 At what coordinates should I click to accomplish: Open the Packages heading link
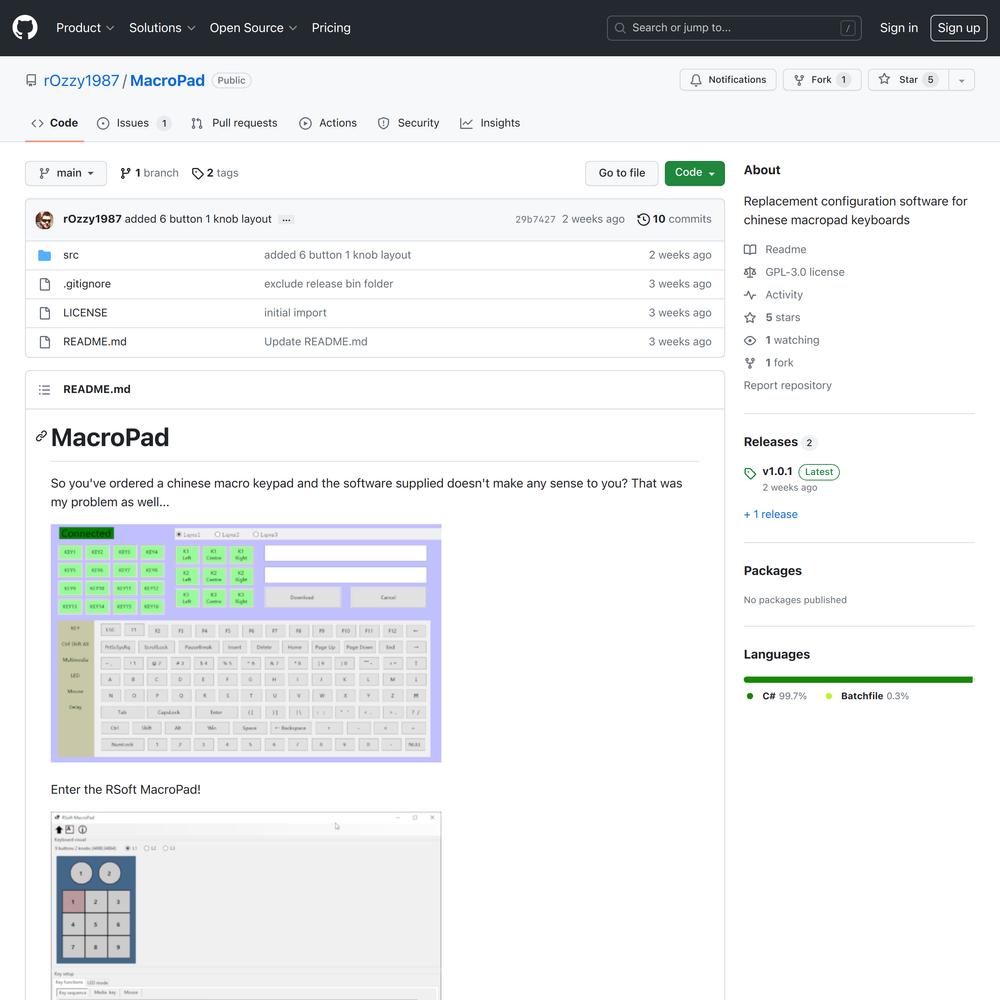(x=772, y=571)
